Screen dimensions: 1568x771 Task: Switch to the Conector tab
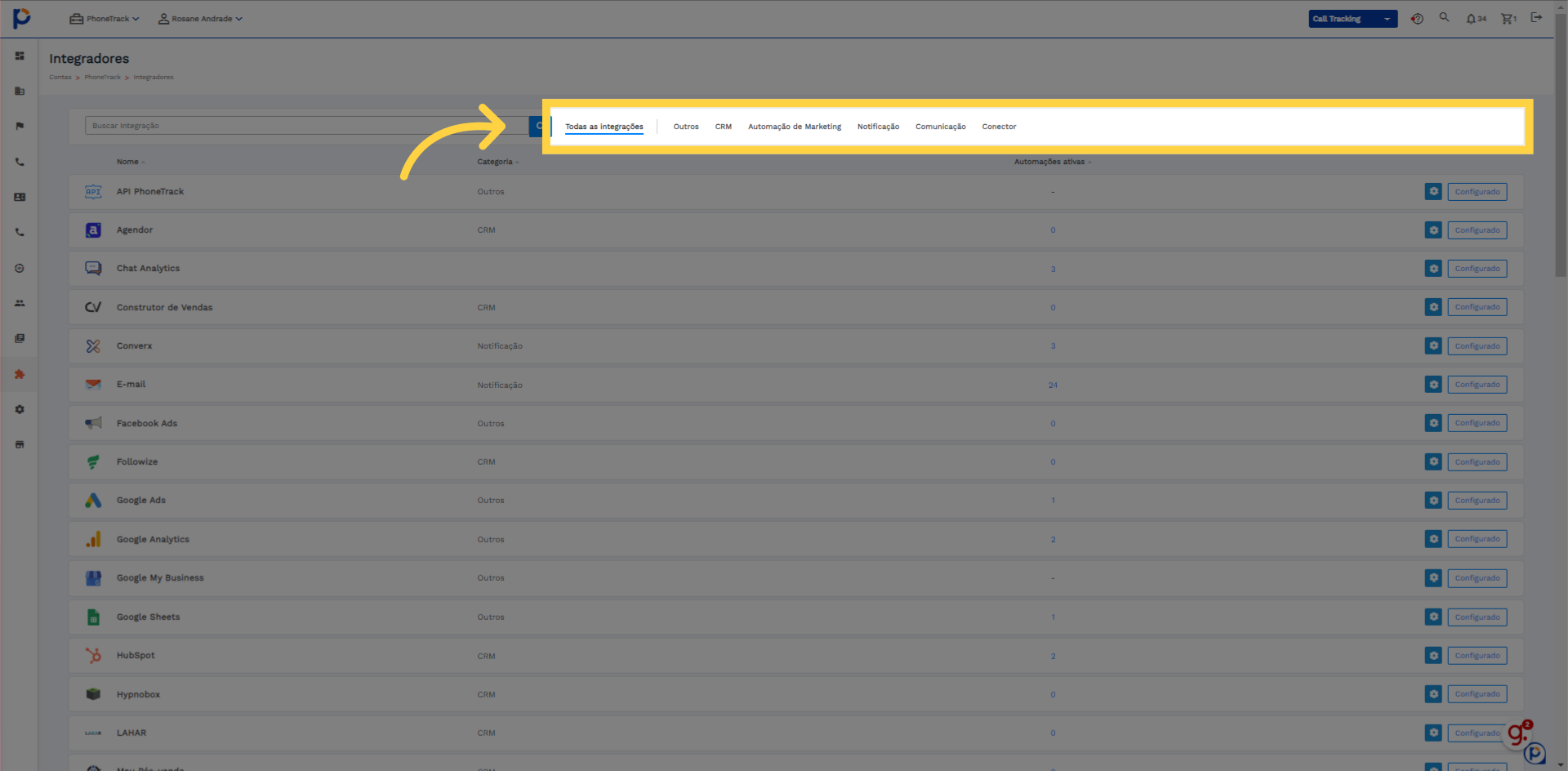(999, 127)
